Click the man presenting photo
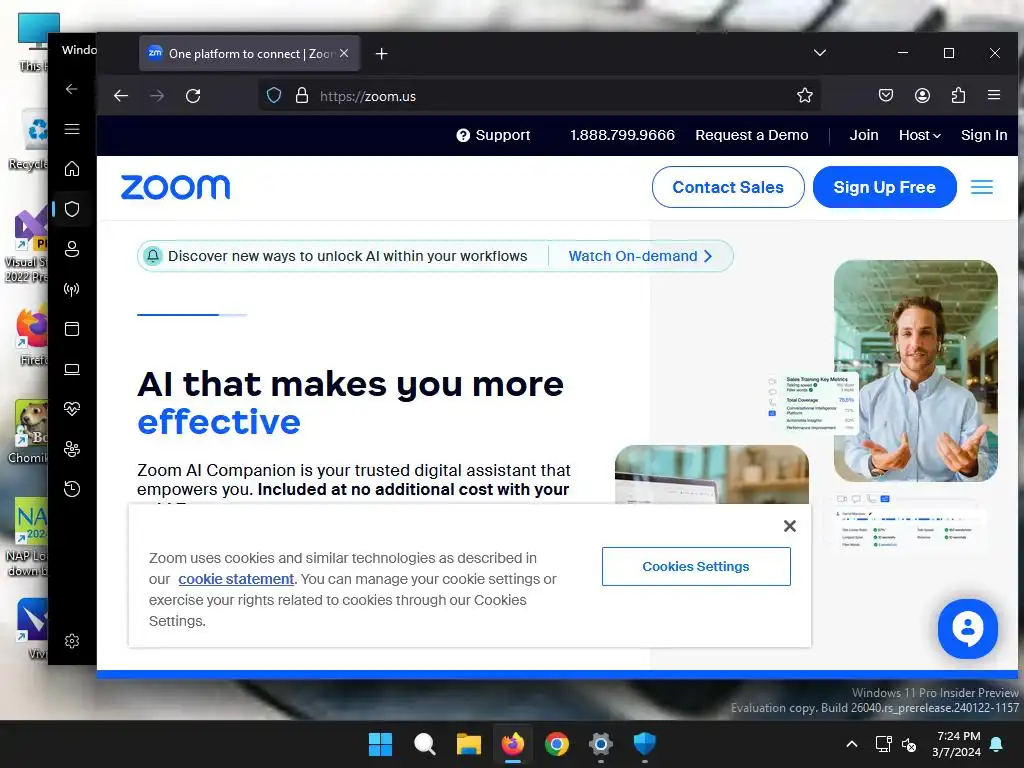Viewport: 1024px width, 768px height. pos(916,370)
